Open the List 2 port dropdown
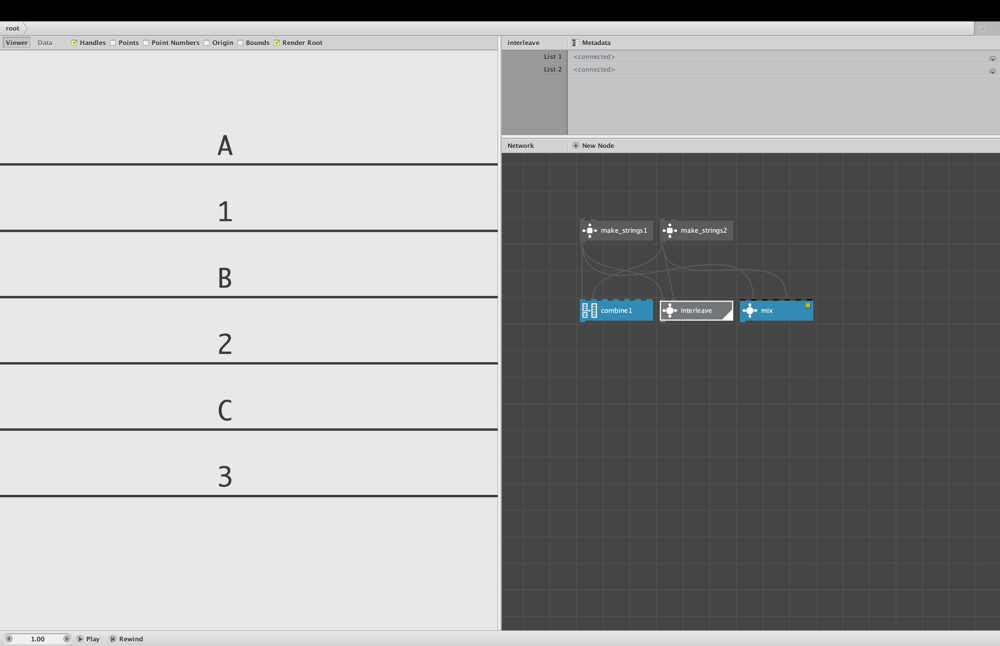The width and height of the screenshot is (1000, 646). pyautogui.click(x=992, y=71)
